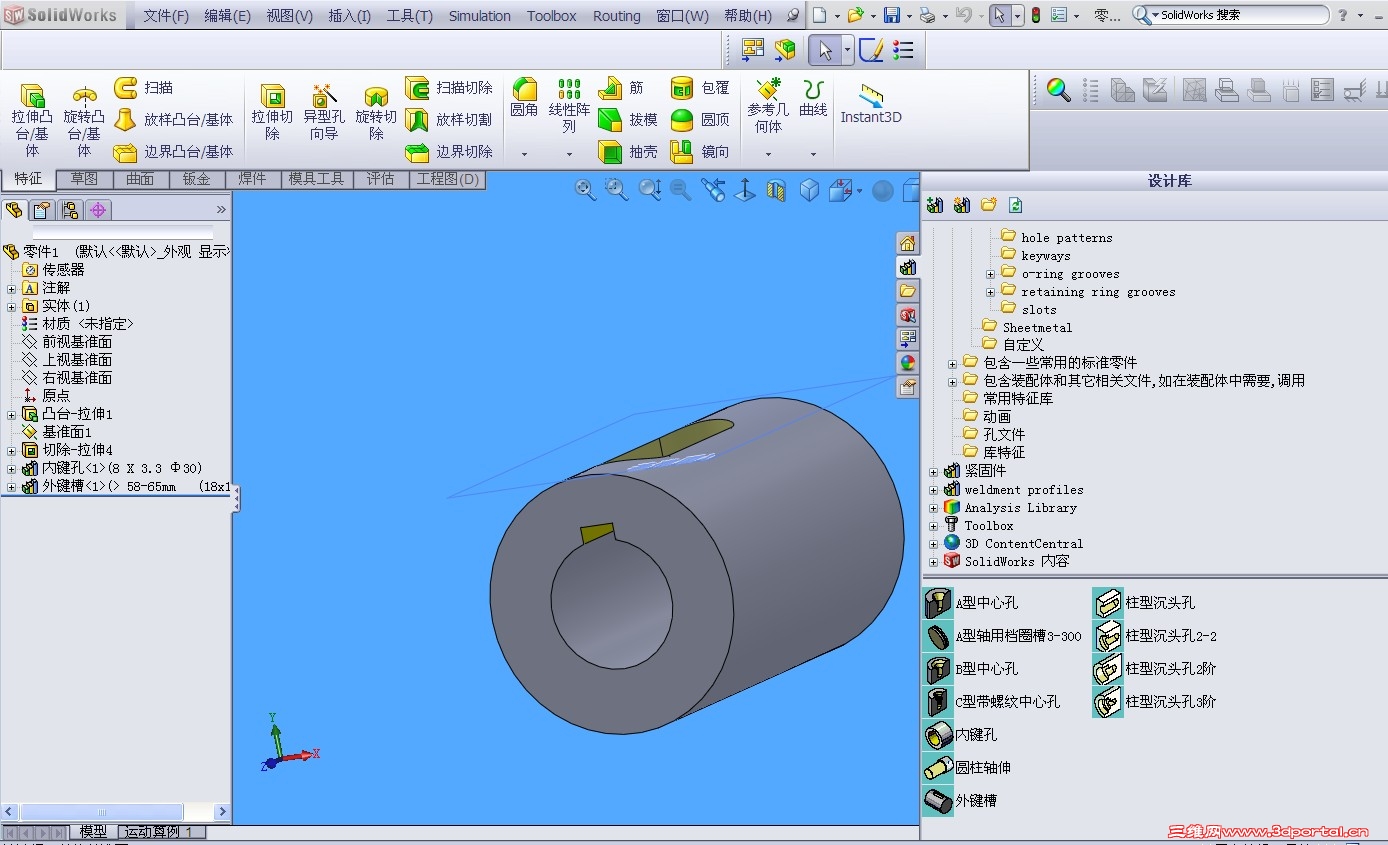Image resolution: width=1388 pixels, height=845 pixels.
Task: Expand the Toolbox library node
Action: coord(934,526)
